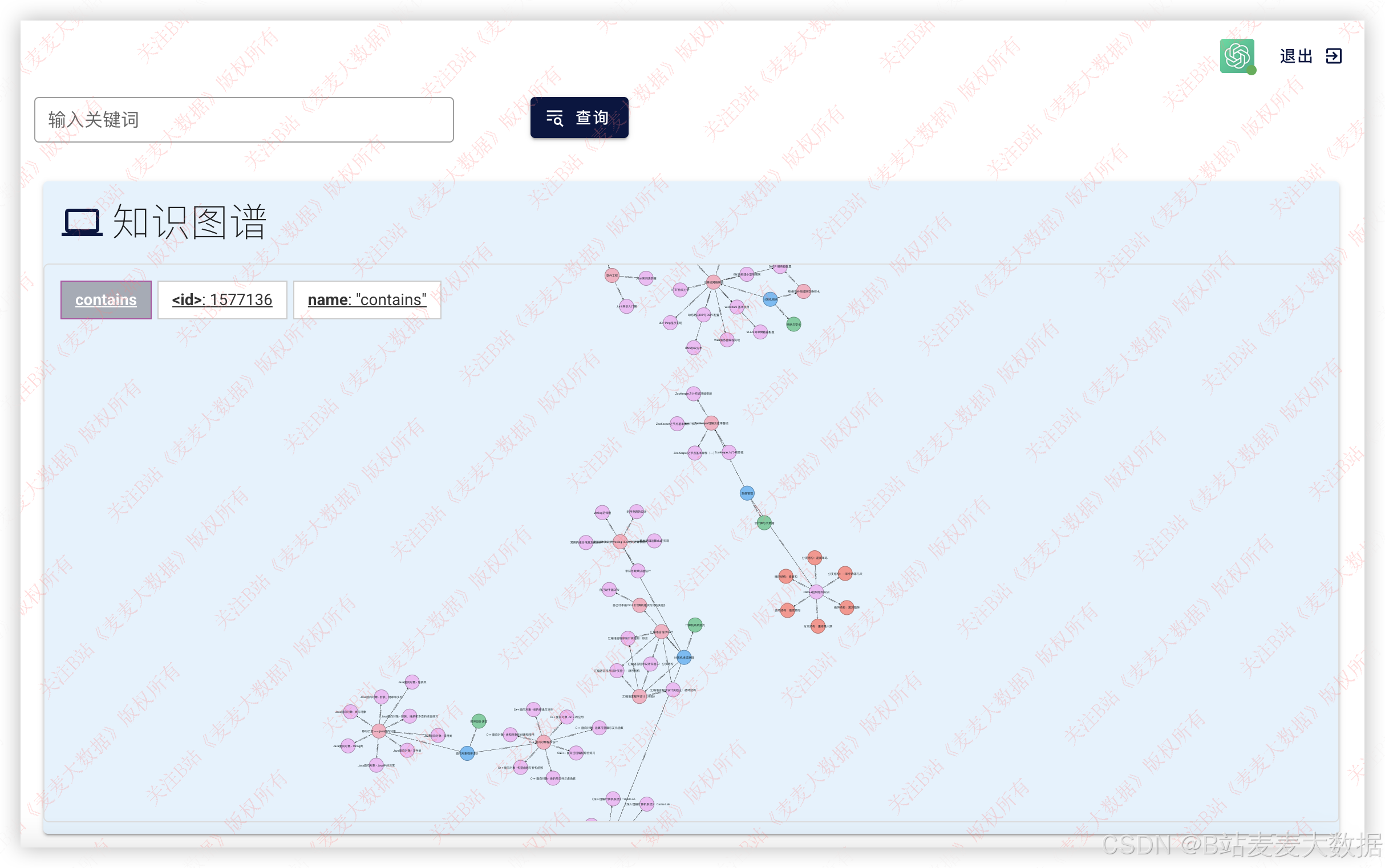This screenshot has width=1385, height=868.
Task: Focus the 输入关键词 keyword input field
Action: [x=244, y=120]
